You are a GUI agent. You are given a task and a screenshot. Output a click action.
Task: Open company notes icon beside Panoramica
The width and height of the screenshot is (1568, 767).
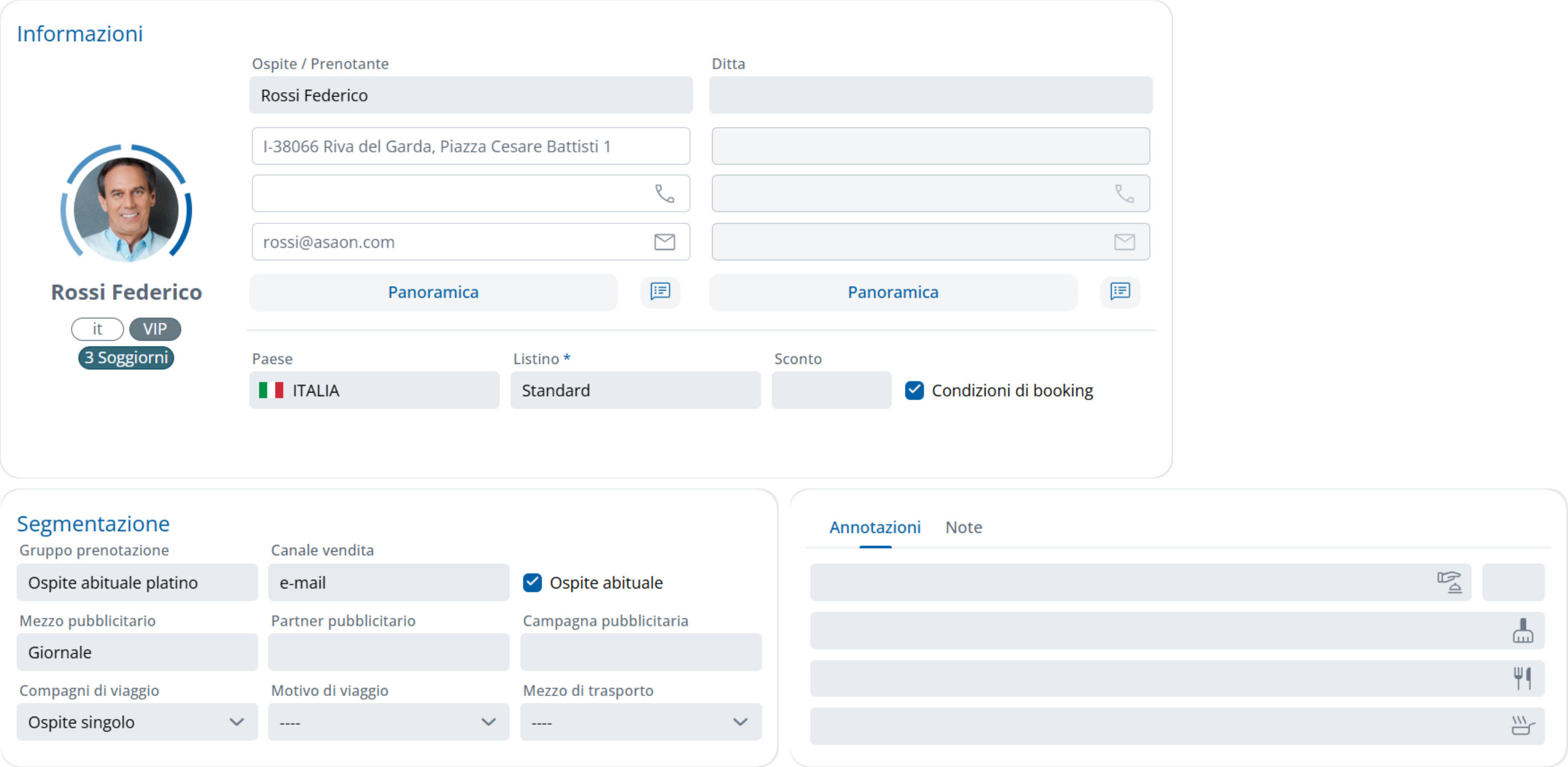pos(1120,291)
